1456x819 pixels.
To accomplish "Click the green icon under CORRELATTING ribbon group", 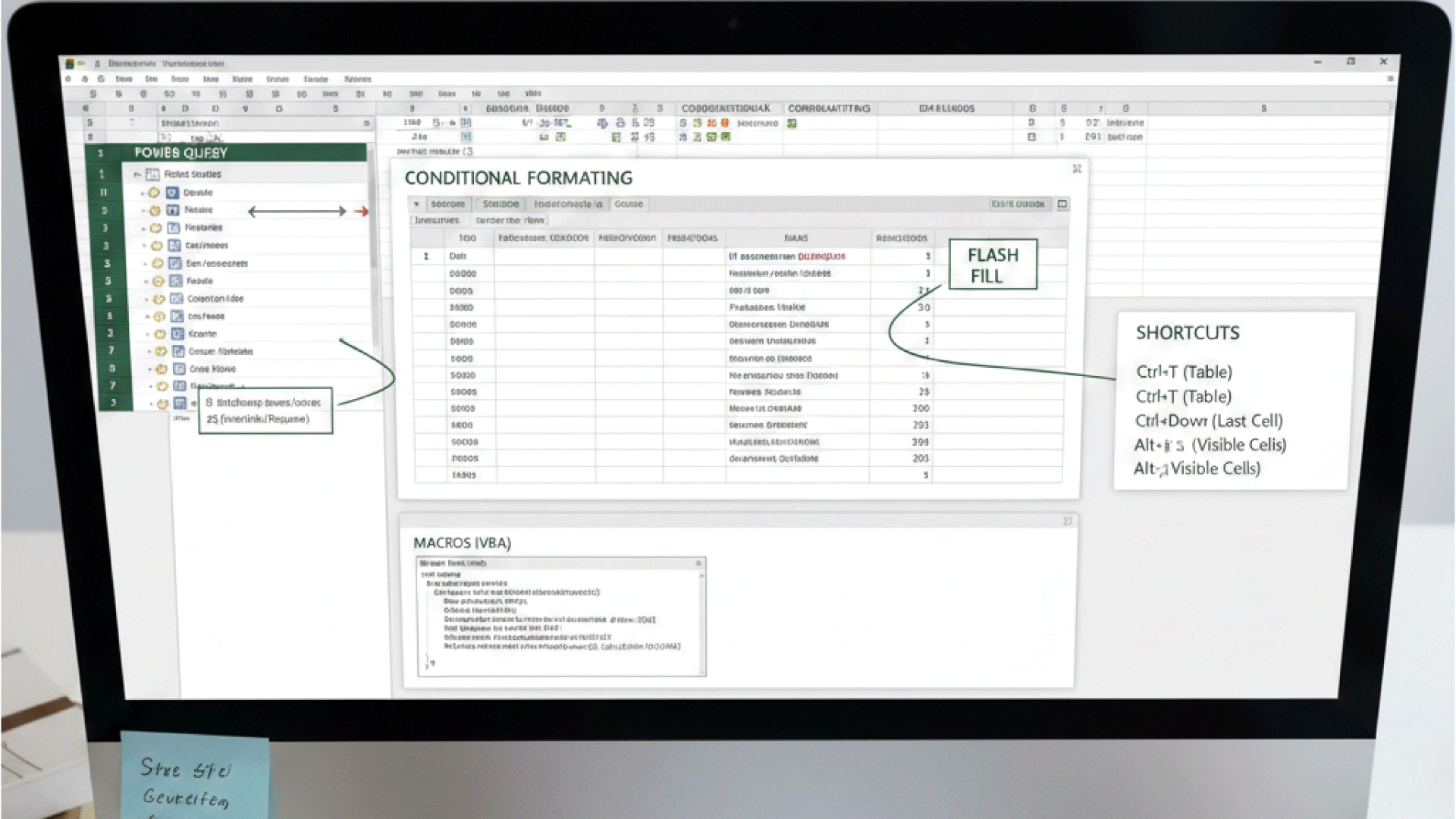I will 792,123.
